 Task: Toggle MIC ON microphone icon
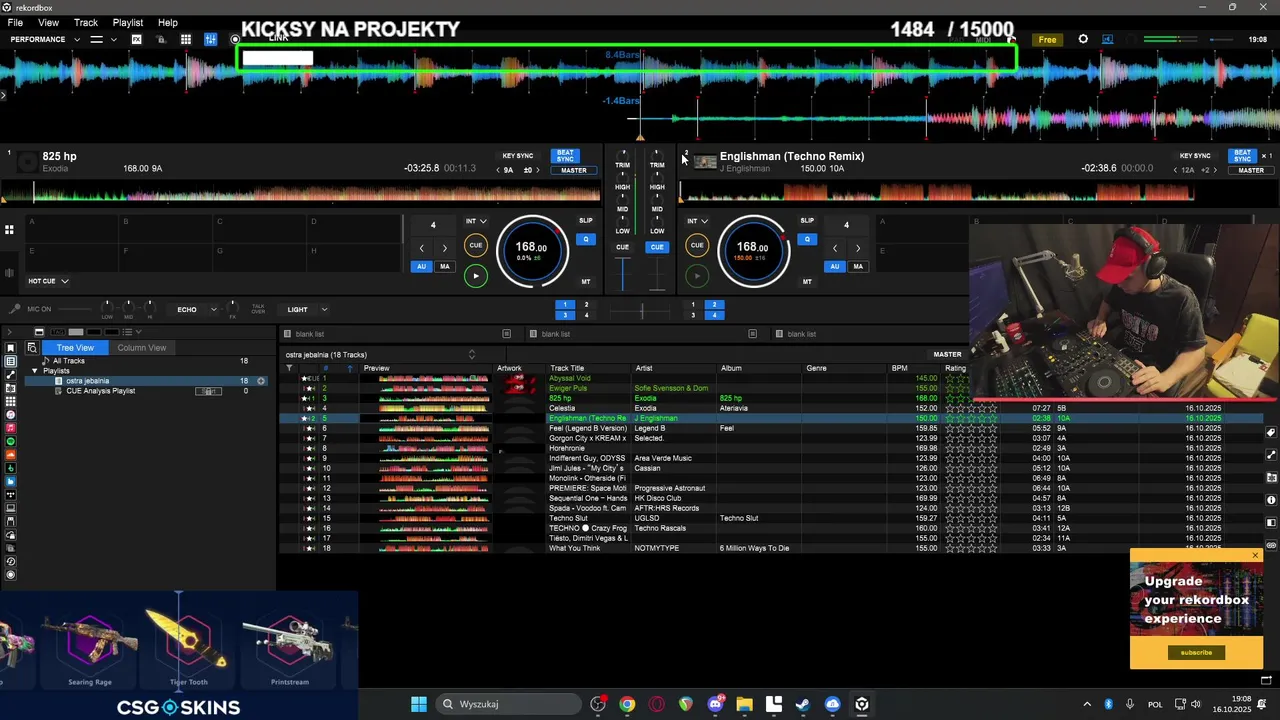[15, 310]
